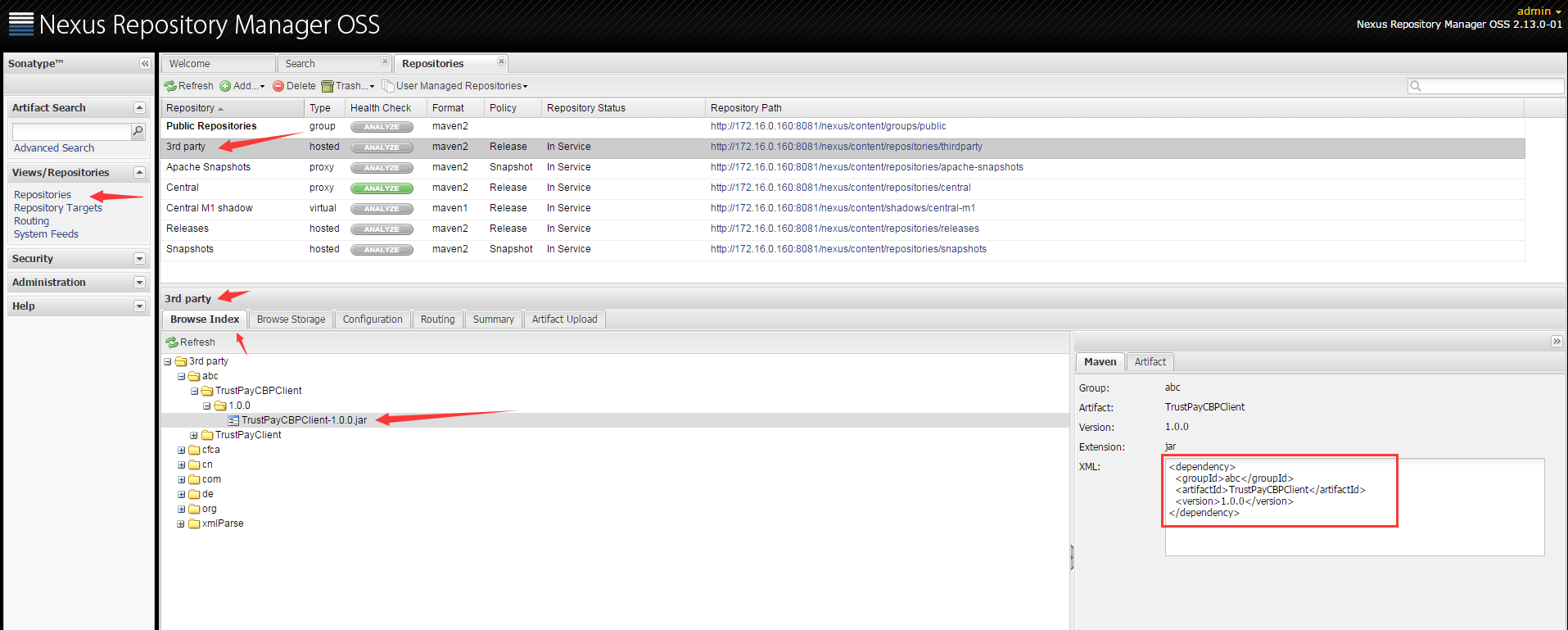Image resolution: width=1568 pixels, height=630 pixels.
Task: Collapse the abc folder node
Action: pyautogui.click(x=181, y=376)
